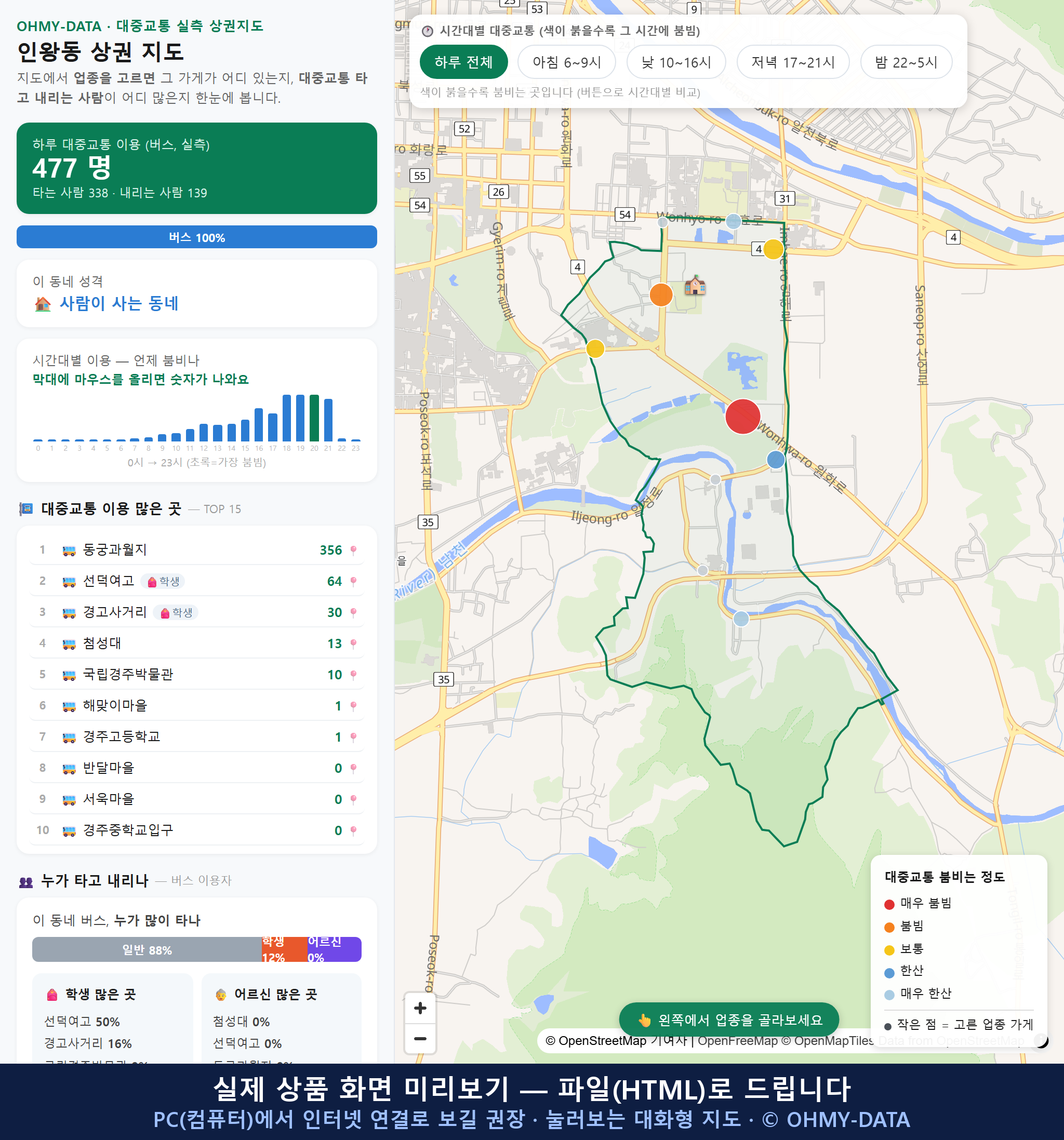The height and width of the screenshot is (1140, 1064).
Task: Click the 보통 yellow legend swatch
Action: 889,950
